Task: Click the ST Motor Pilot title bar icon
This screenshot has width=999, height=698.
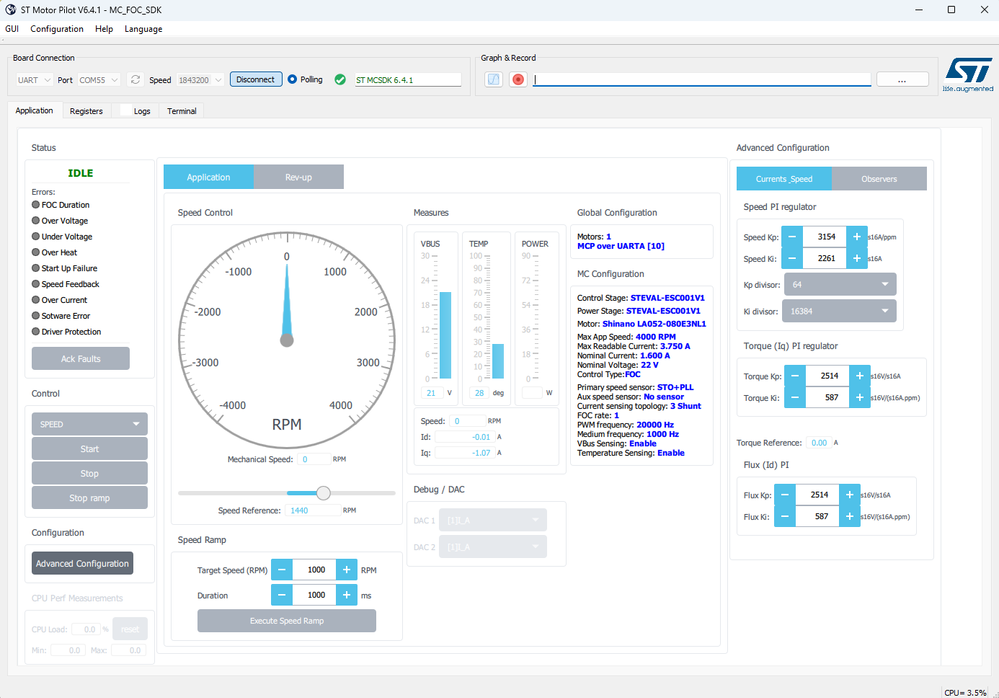Action: click(10, 10)
